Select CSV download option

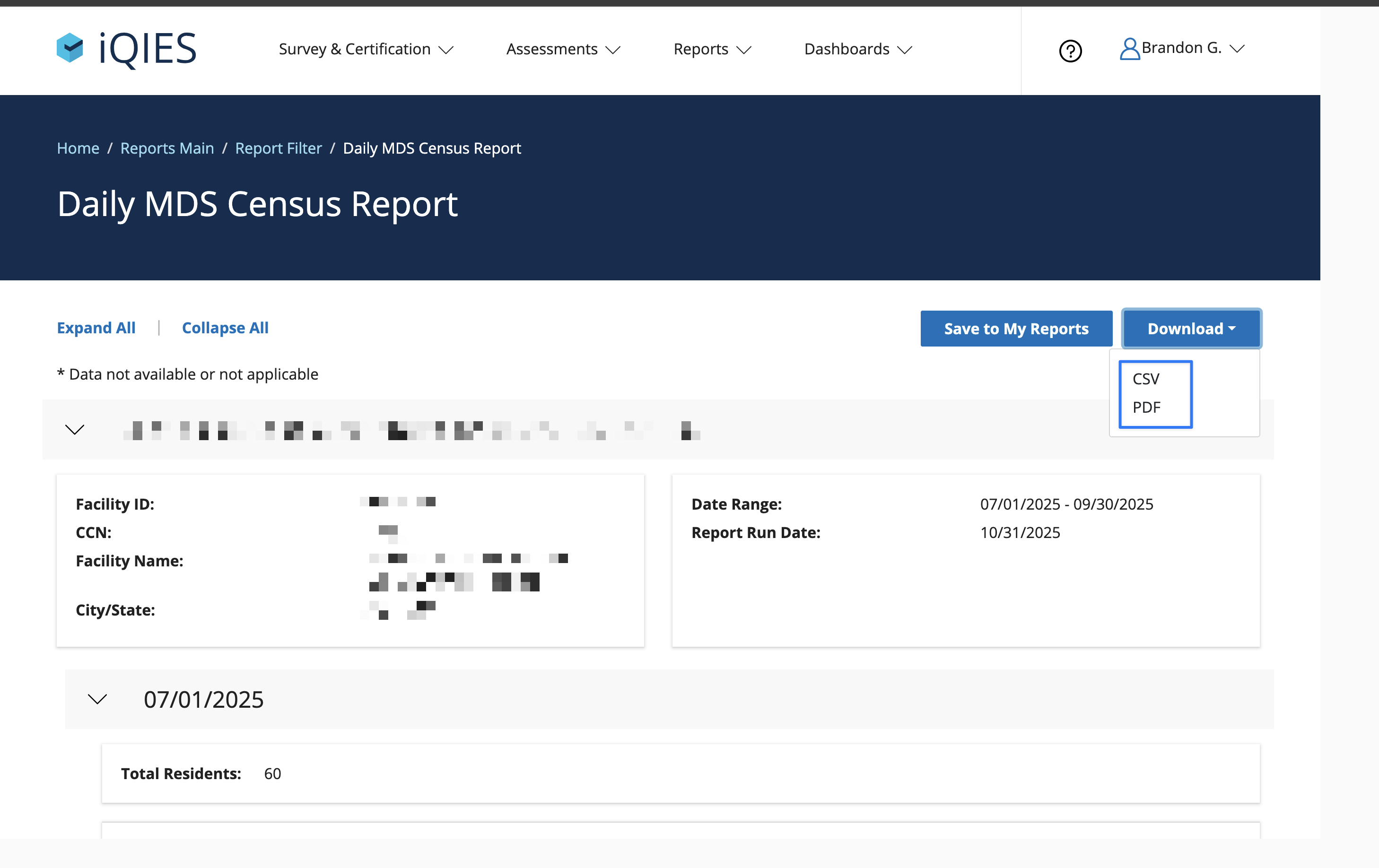(1145, 379)
